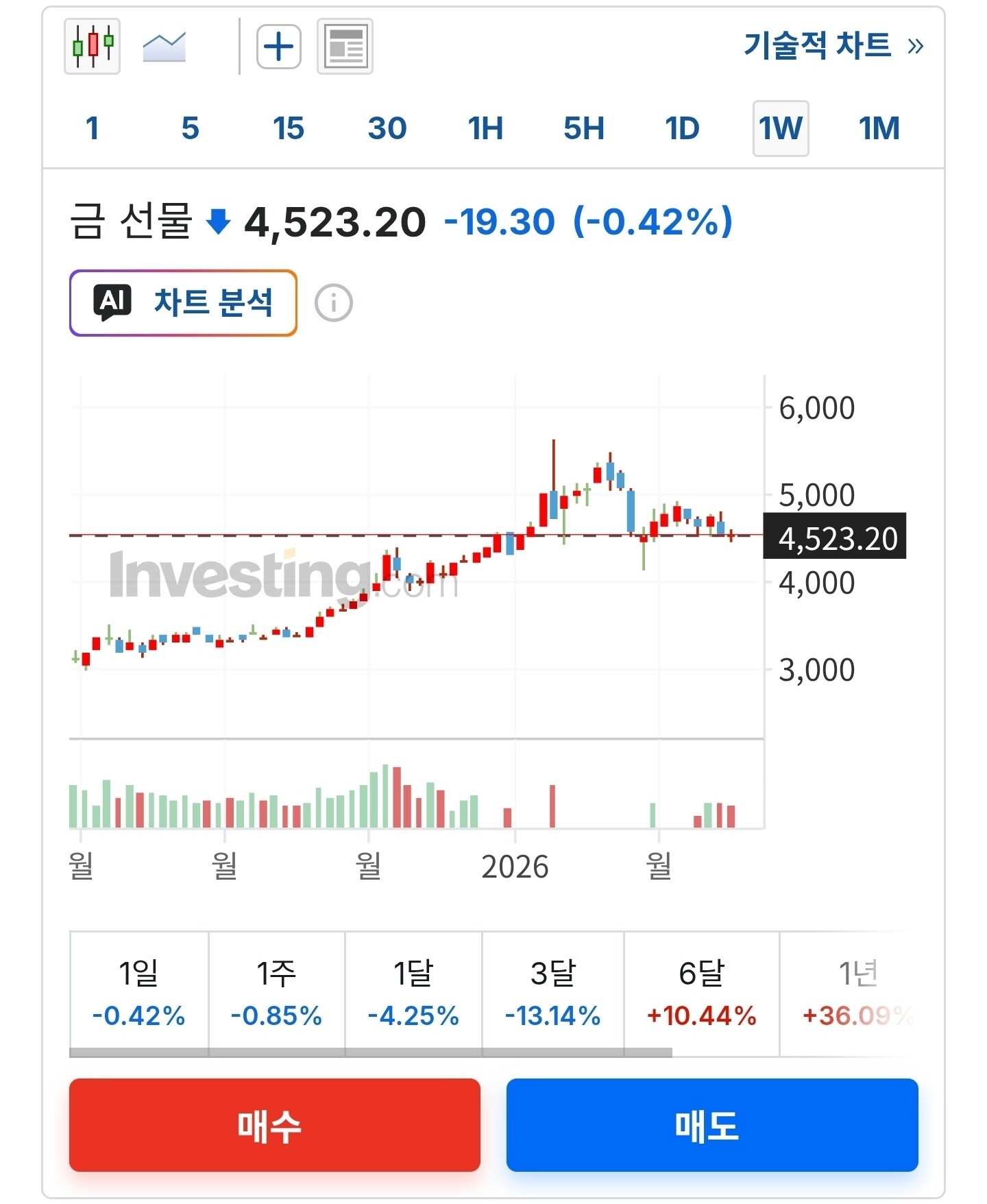Select the 1M interval
This screenshot has width=987, height=1204.
click(x=879, y=128)
